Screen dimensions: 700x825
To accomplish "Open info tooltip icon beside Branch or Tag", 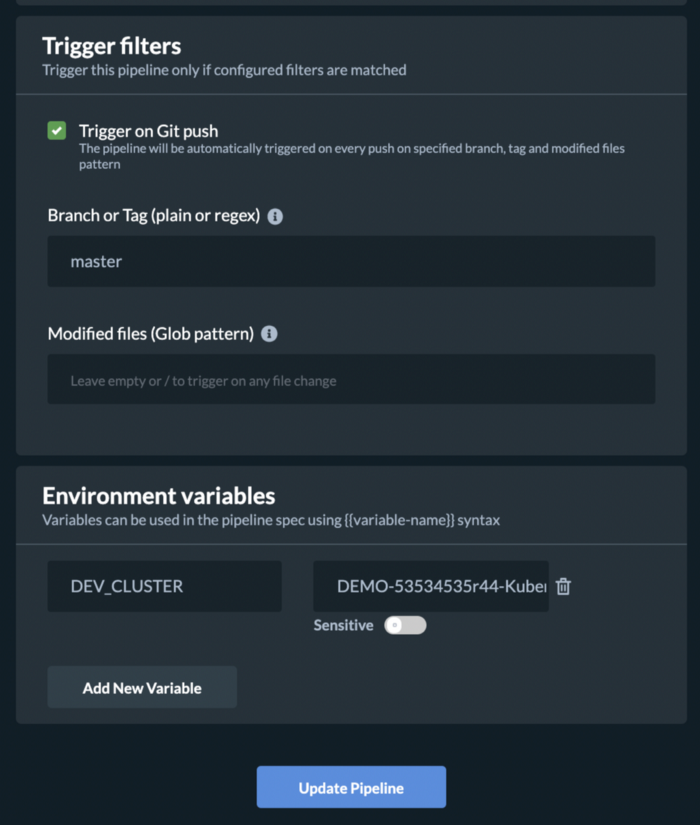I will pyautogui.click(x=276, y=216).
